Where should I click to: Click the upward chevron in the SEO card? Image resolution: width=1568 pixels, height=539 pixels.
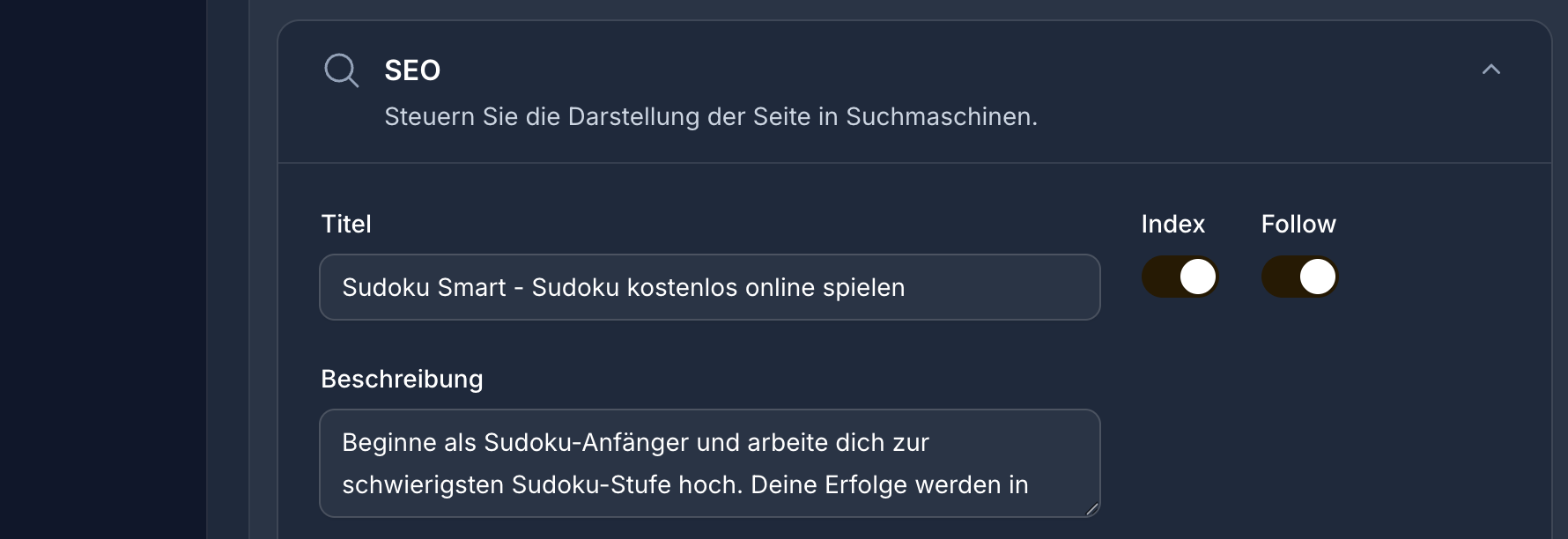tap(1490, 70)
